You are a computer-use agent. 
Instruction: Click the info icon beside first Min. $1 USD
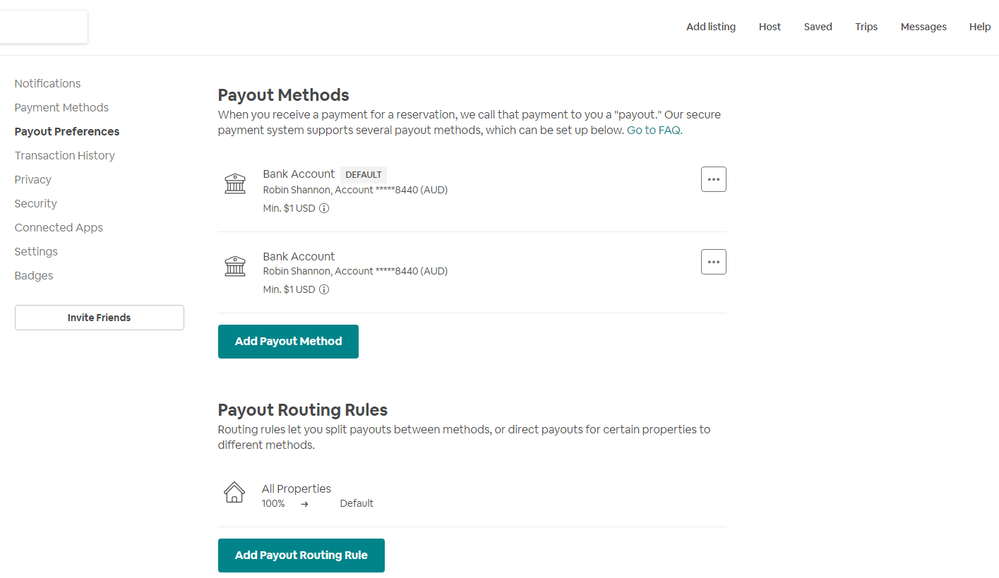324,208
